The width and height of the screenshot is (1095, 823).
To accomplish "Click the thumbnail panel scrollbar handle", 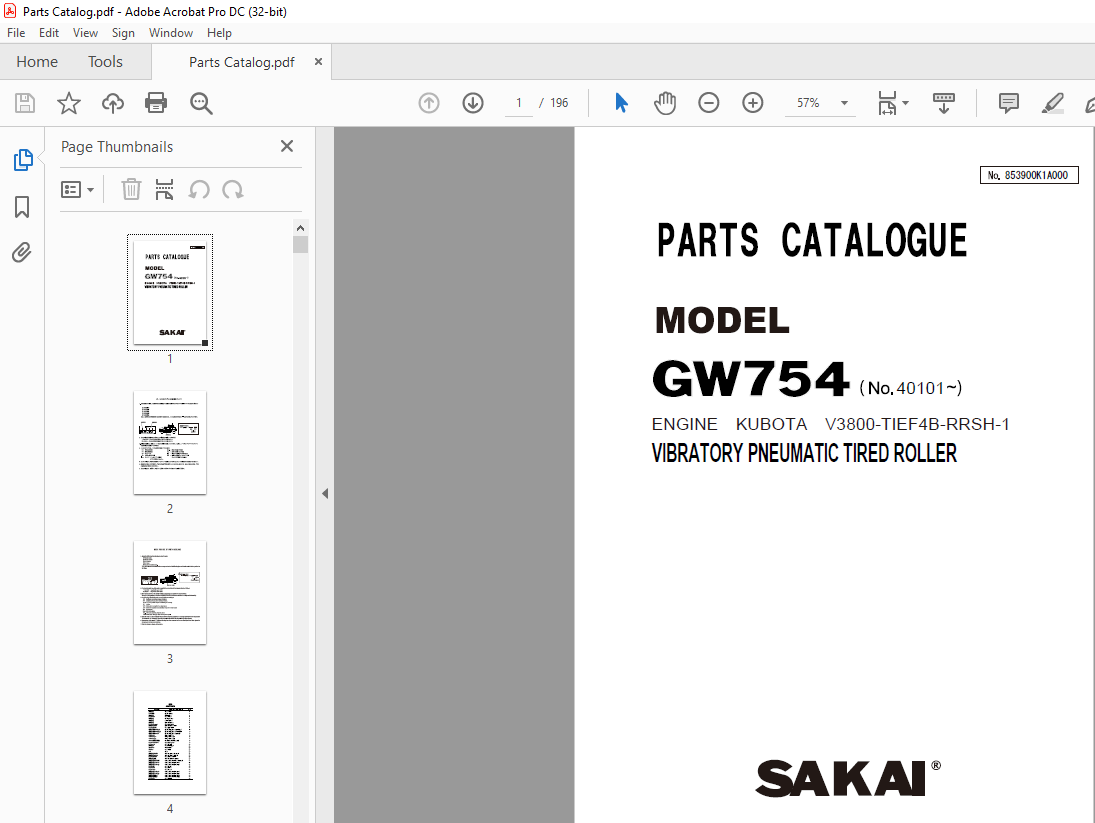I will pos(300,244).
